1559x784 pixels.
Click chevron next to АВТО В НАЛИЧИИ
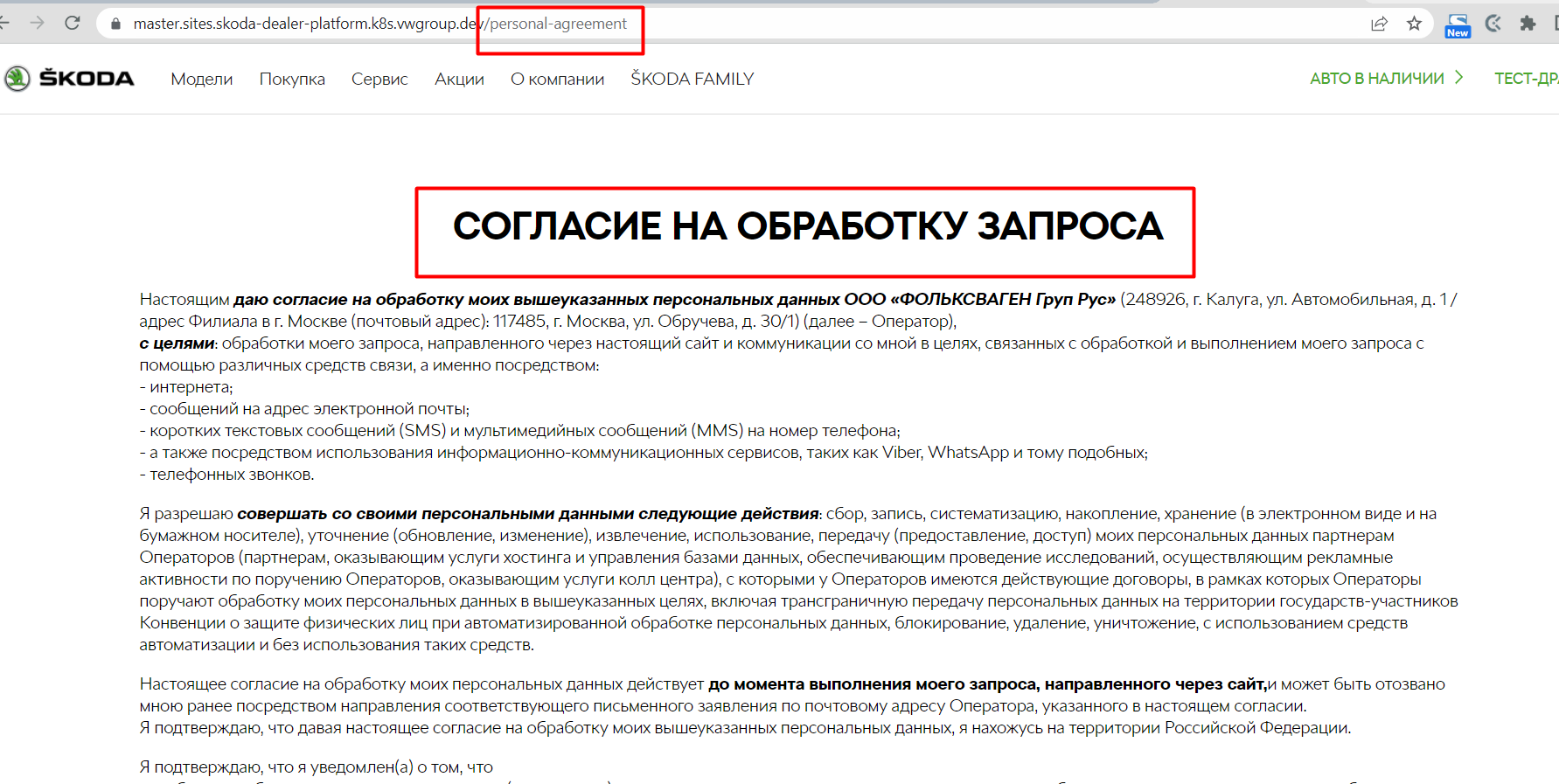point(1458,78)
